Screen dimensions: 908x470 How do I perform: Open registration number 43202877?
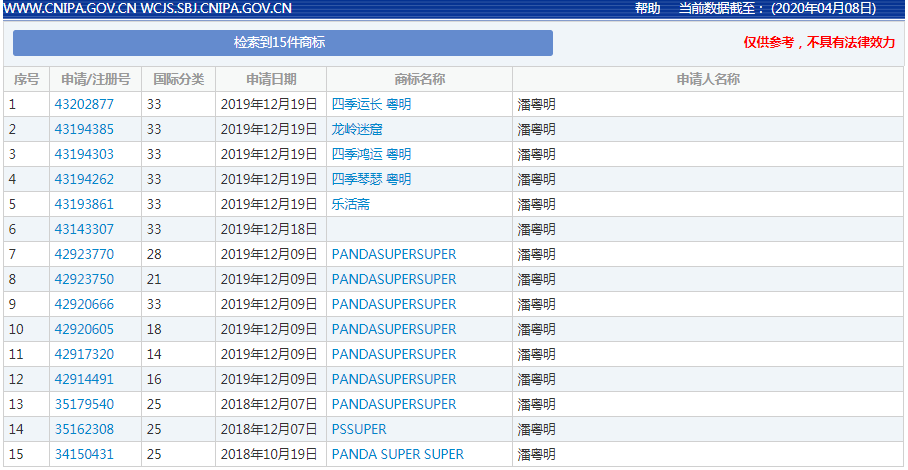point(84,104)
